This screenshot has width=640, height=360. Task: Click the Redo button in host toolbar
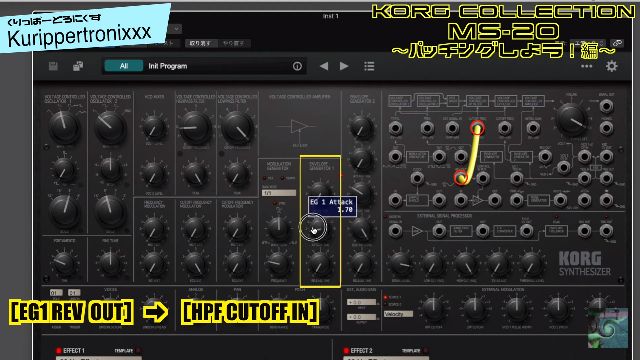[x=233, y=43]
